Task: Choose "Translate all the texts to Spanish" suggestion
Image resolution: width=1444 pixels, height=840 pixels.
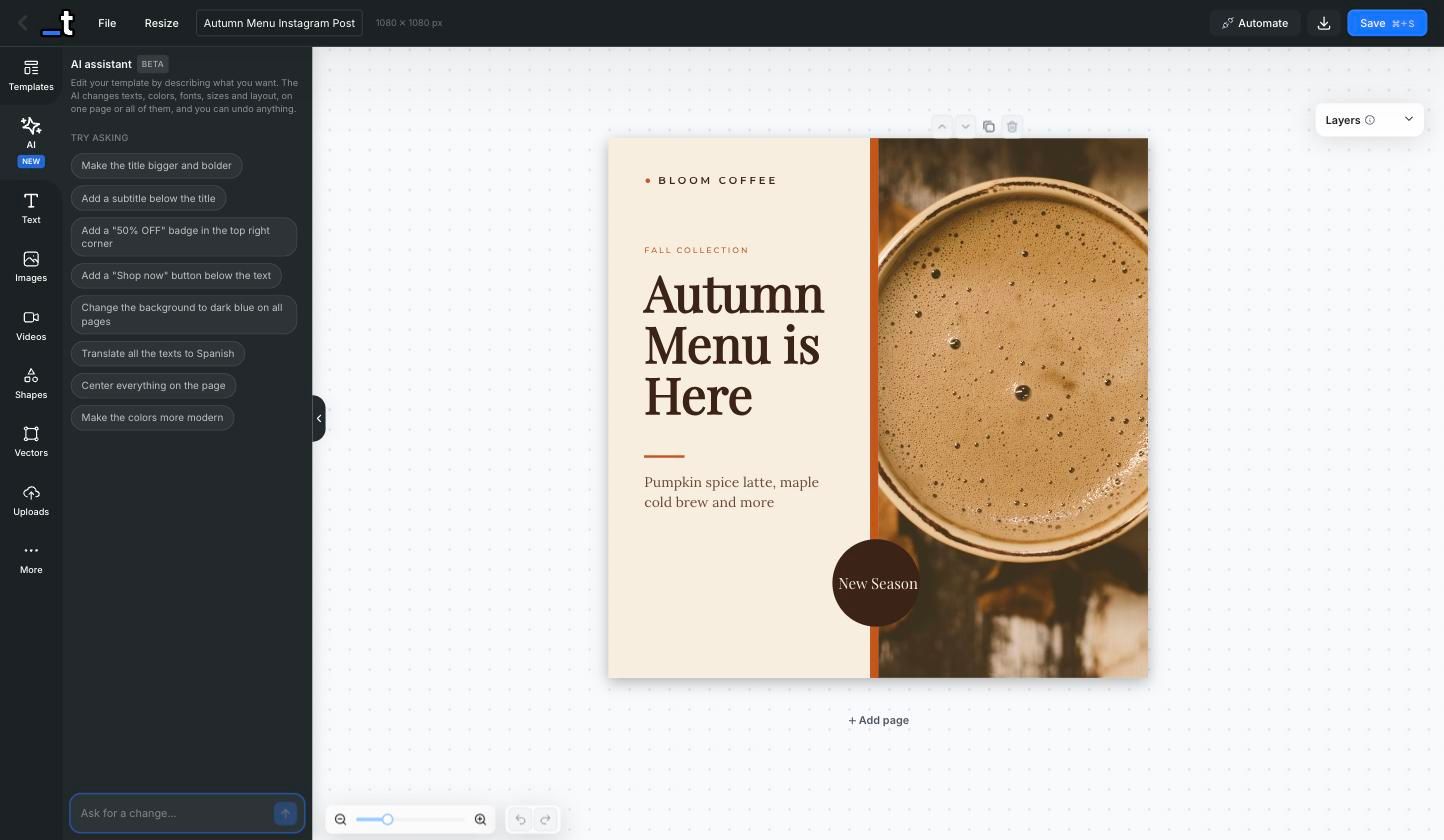Action: click(158, 353)
